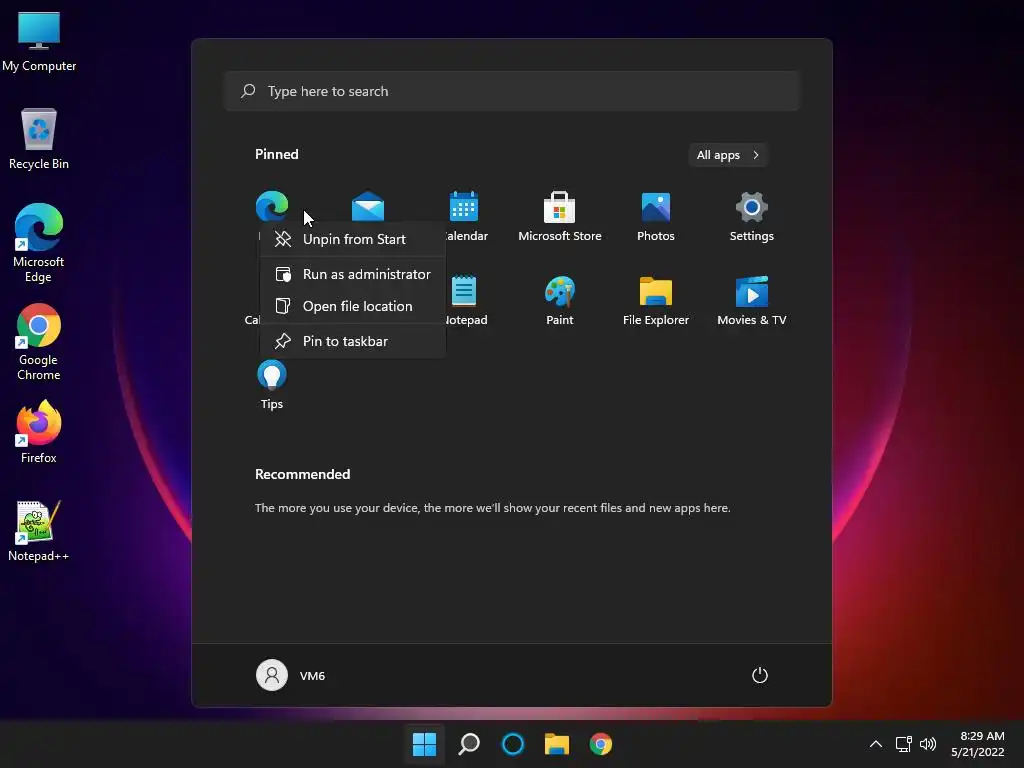This screenshot has height=768, width=1024.
Task: Choose Pin to taskbar
Action: coord(353,341)
